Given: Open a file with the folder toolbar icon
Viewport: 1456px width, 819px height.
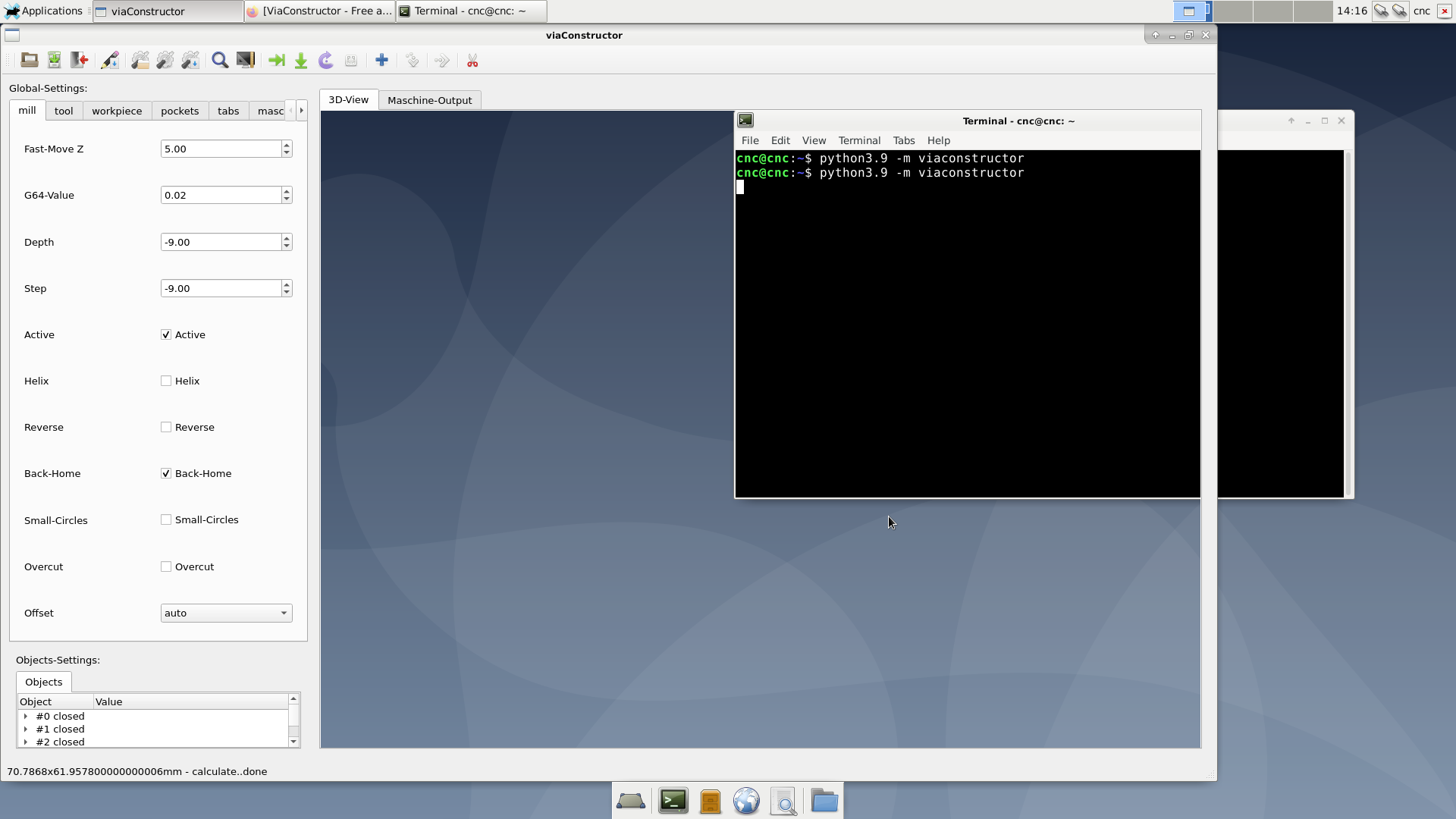Looking at the screenshot, I should [x=30, y=61].
